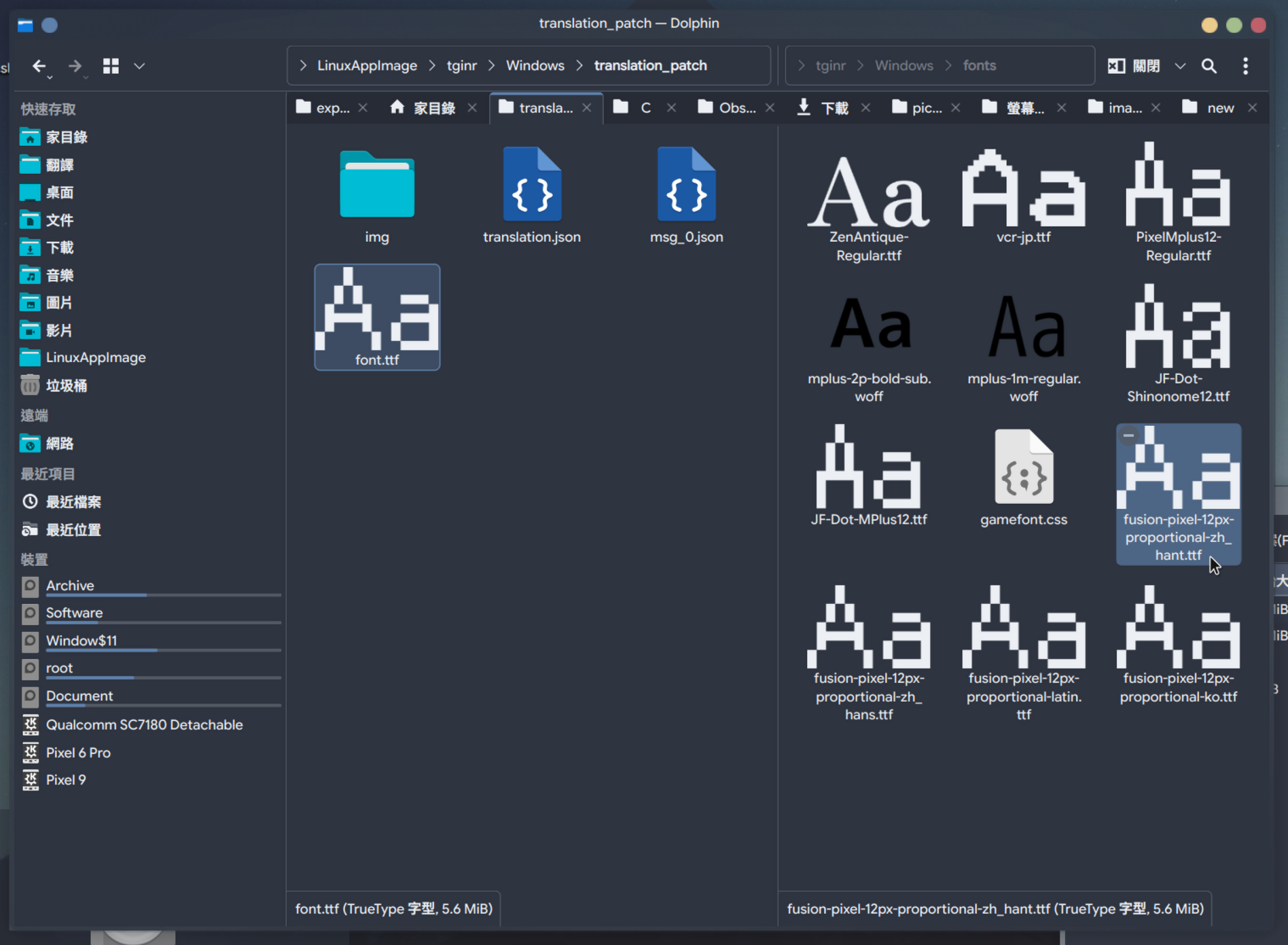Viewport: 1288px width, 945px height.
Task: Click the Window$11 capacity bar
Action: 164,651
